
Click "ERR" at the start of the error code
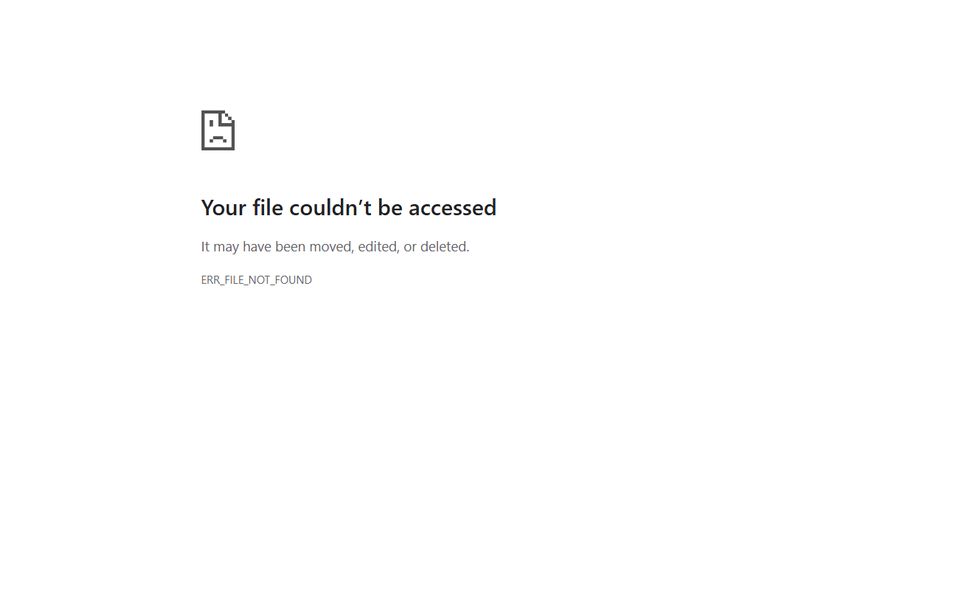coord(210,280)
